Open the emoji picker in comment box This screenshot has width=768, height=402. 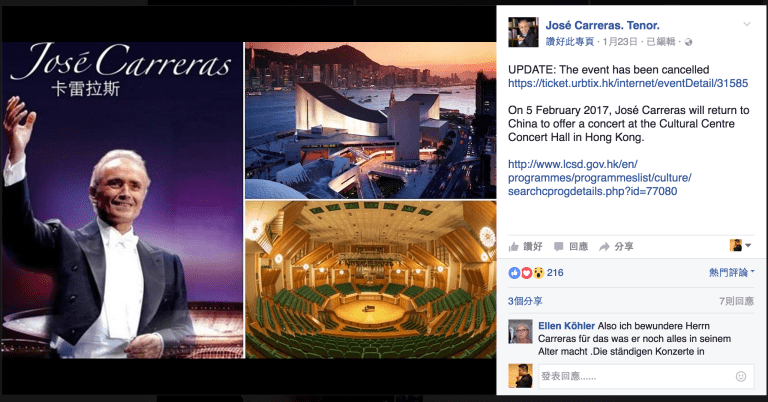coord(741,376)
